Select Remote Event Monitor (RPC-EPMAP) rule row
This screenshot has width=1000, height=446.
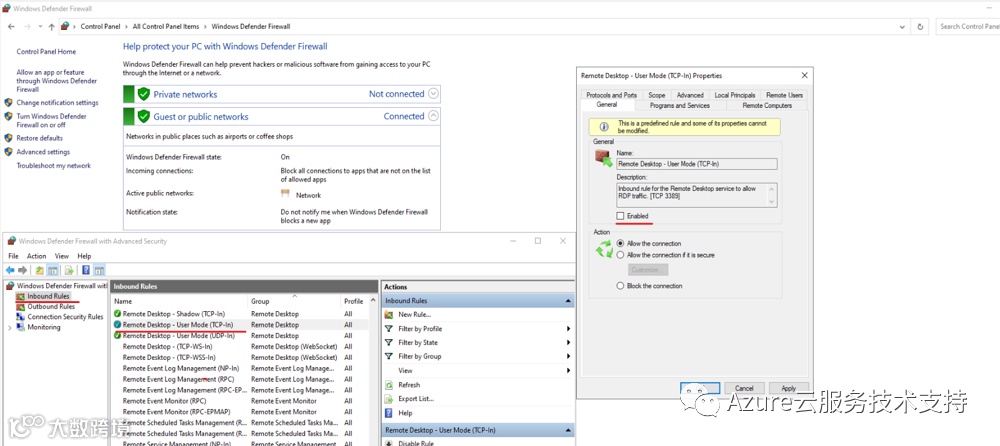[x=240, y=412]
